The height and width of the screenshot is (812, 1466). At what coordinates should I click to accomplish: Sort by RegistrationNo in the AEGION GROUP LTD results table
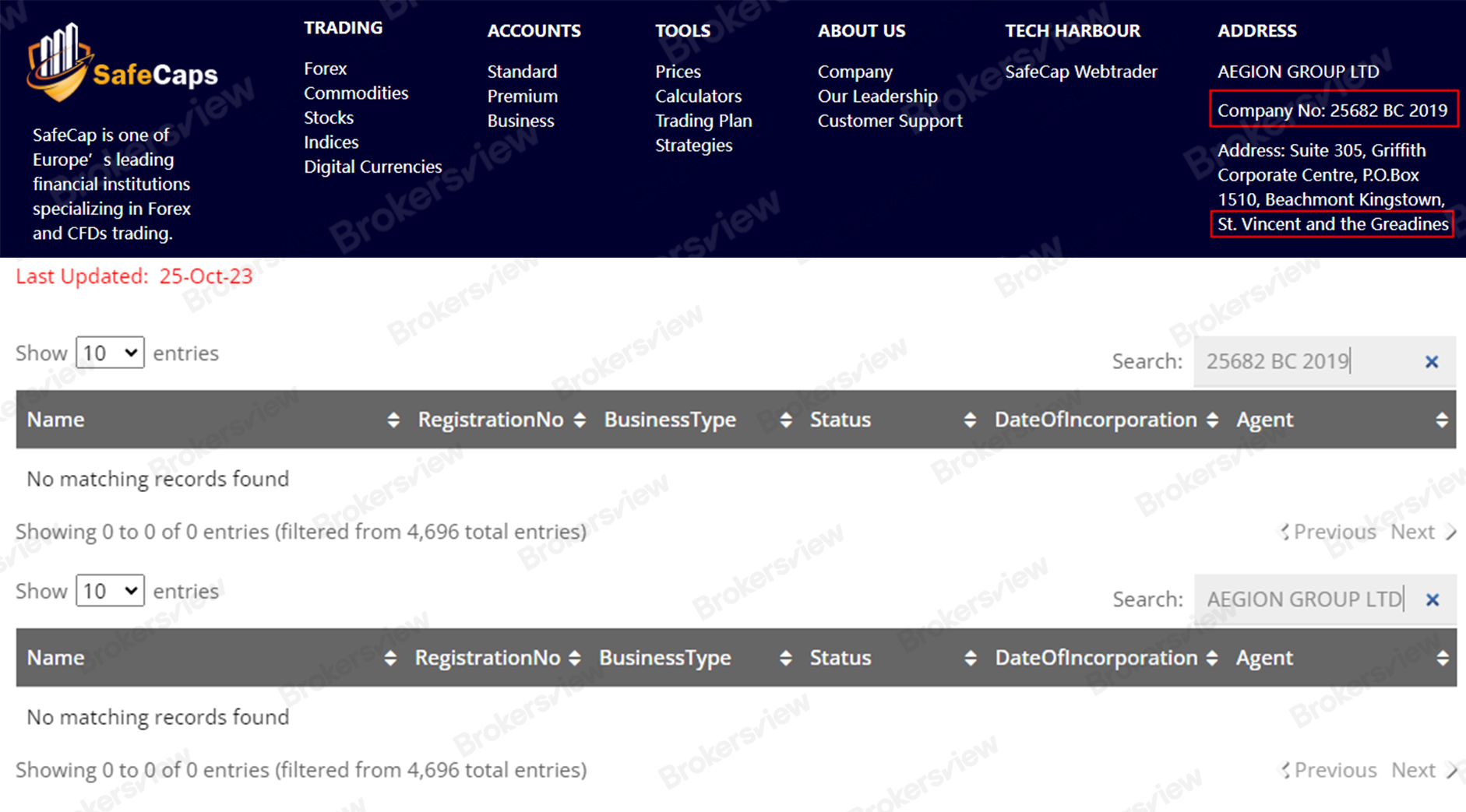tap(575, 659)
